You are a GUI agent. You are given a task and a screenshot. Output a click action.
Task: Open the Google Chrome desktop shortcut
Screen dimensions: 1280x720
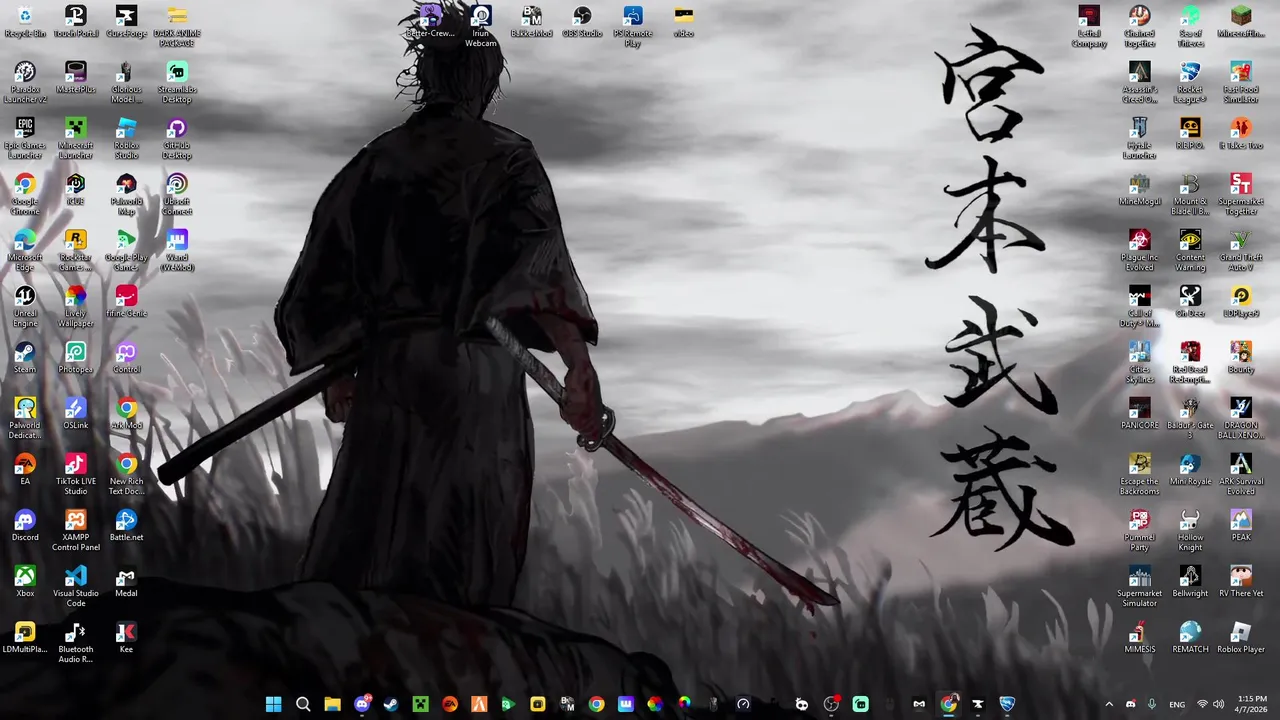pyautogui.click(x=25, y=195)
